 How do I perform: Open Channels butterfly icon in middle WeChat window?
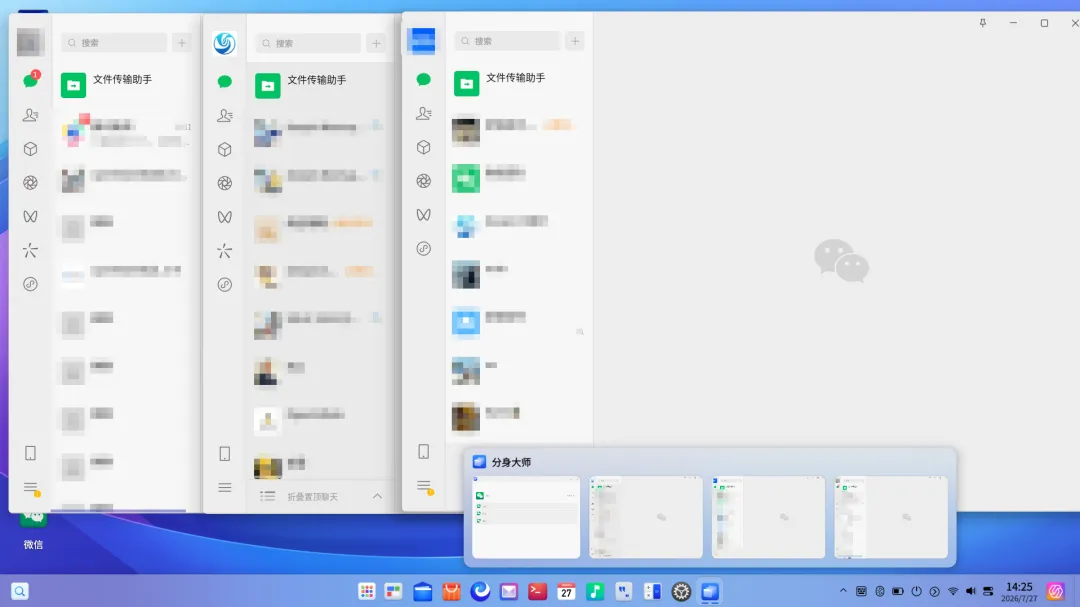click(x=225, y=217)
